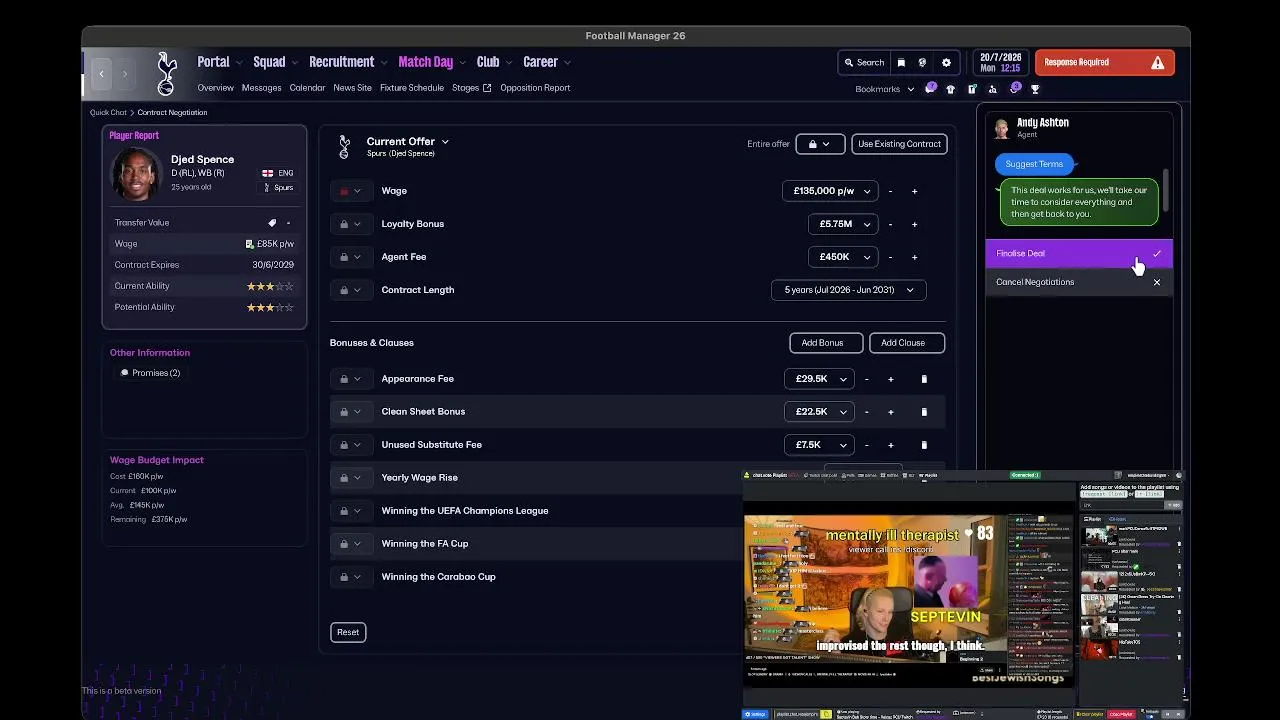The width and height of the screenshot is (1280, 720).
Task: Decrease the Agent Fee
Action: tap(890, 257)
